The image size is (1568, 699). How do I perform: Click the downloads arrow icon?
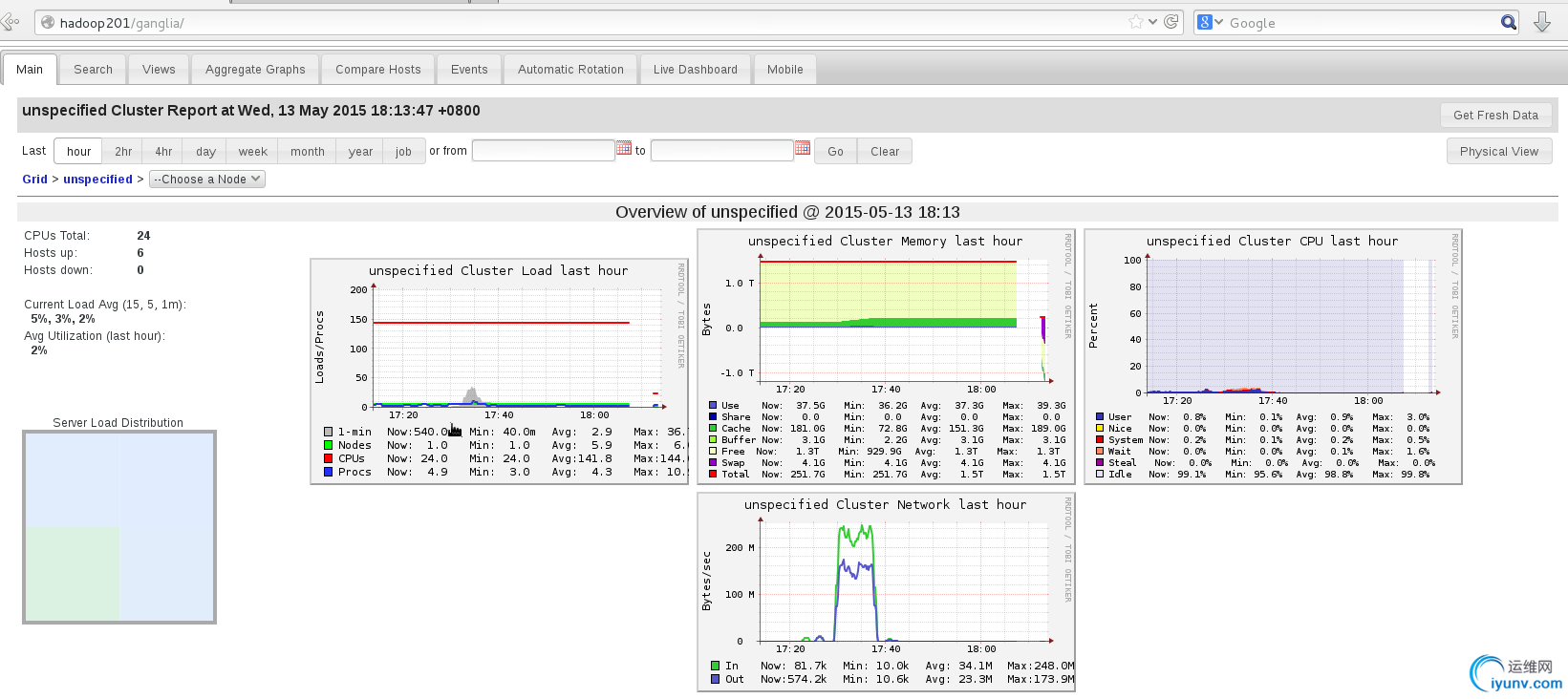[1542, 22]
